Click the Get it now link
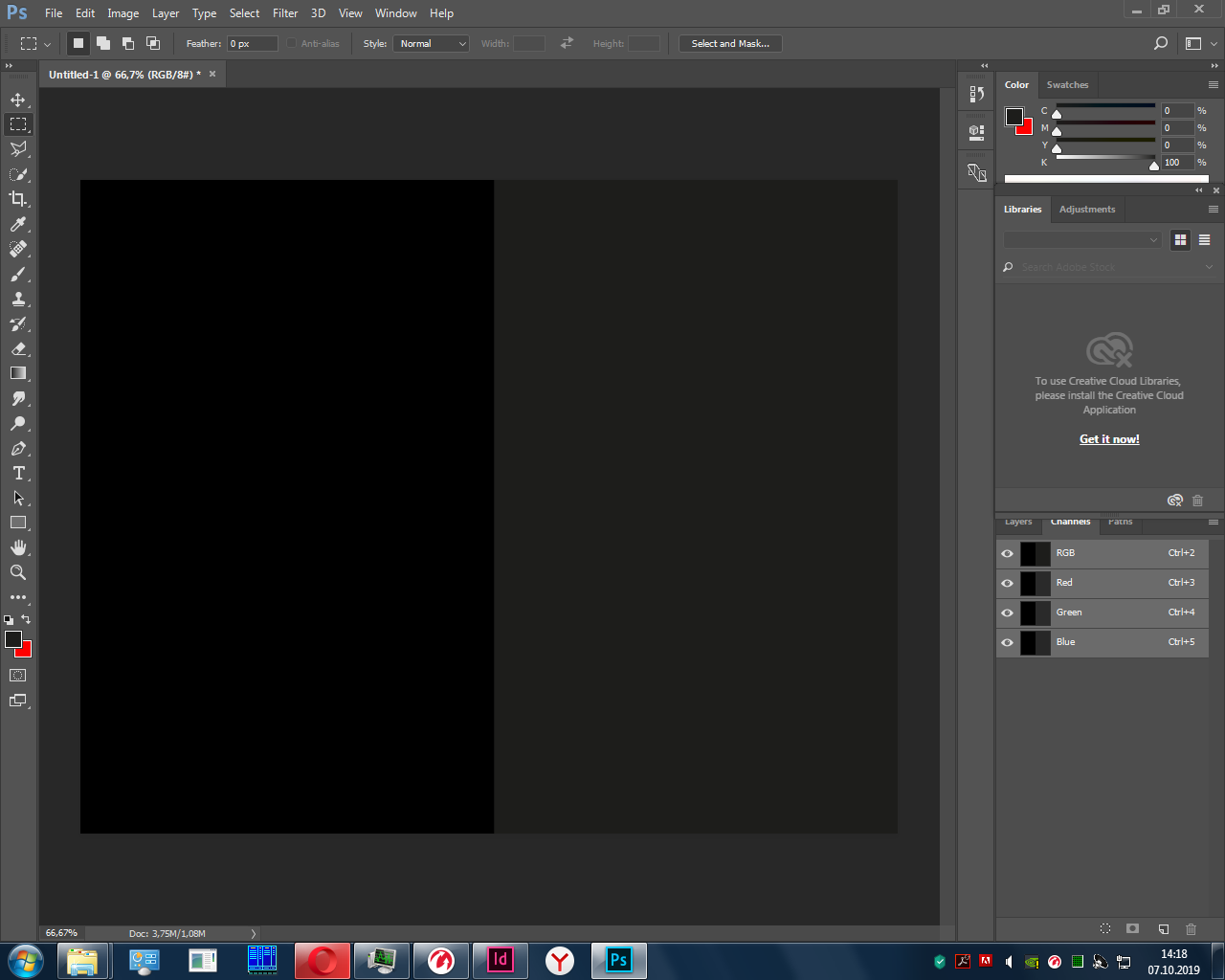Image resolution: width=1225 pixels, height=980 pixels. coord(1109,439)
